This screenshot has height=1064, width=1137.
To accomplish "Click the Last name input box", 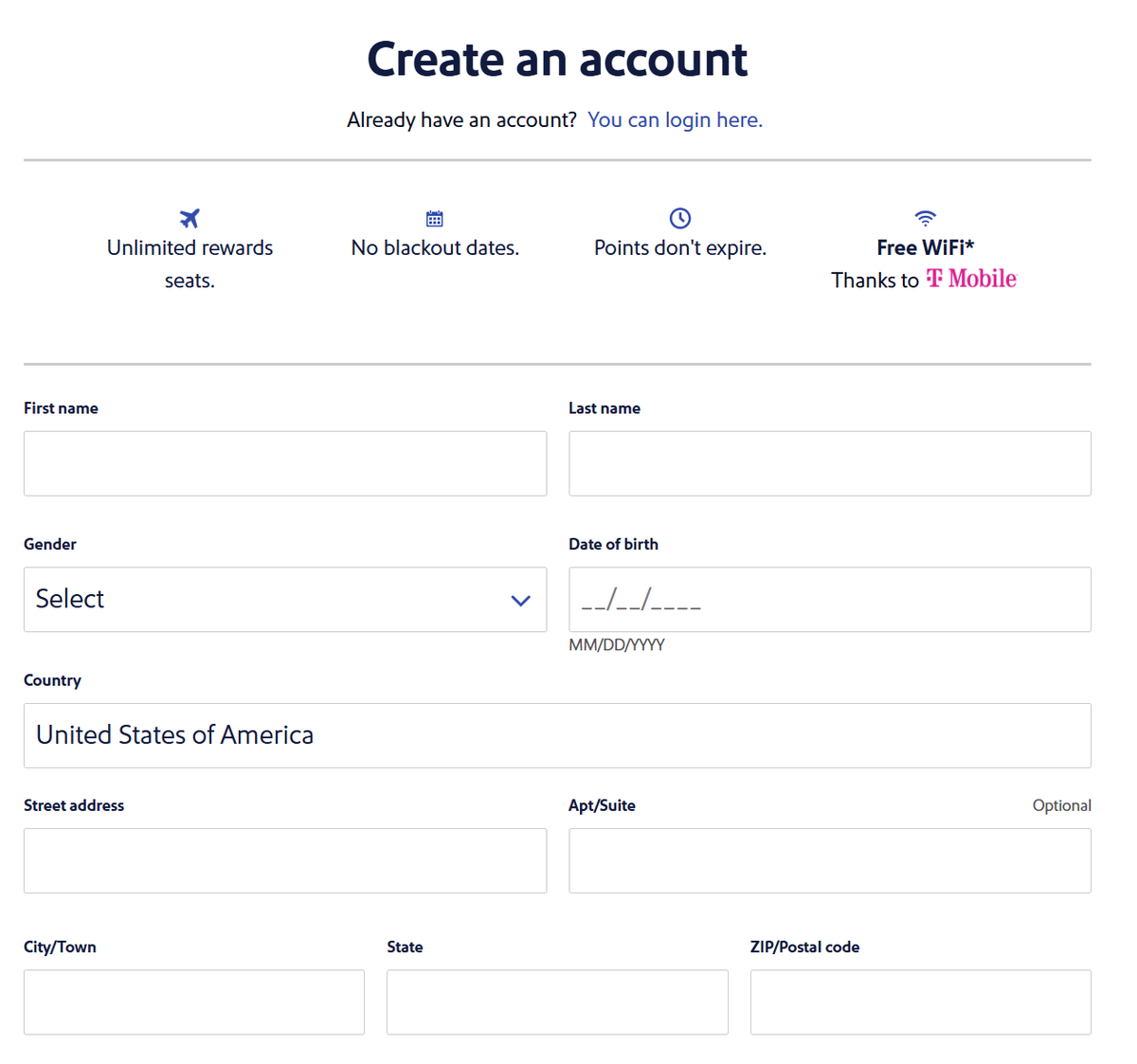I will [829, 463].
